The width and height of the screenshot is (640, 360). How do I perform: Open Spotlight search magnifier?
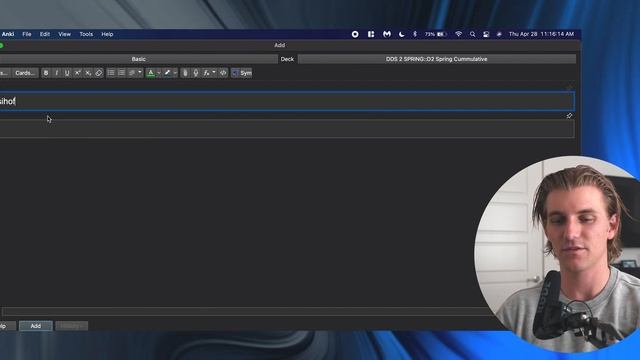point(473,34)
